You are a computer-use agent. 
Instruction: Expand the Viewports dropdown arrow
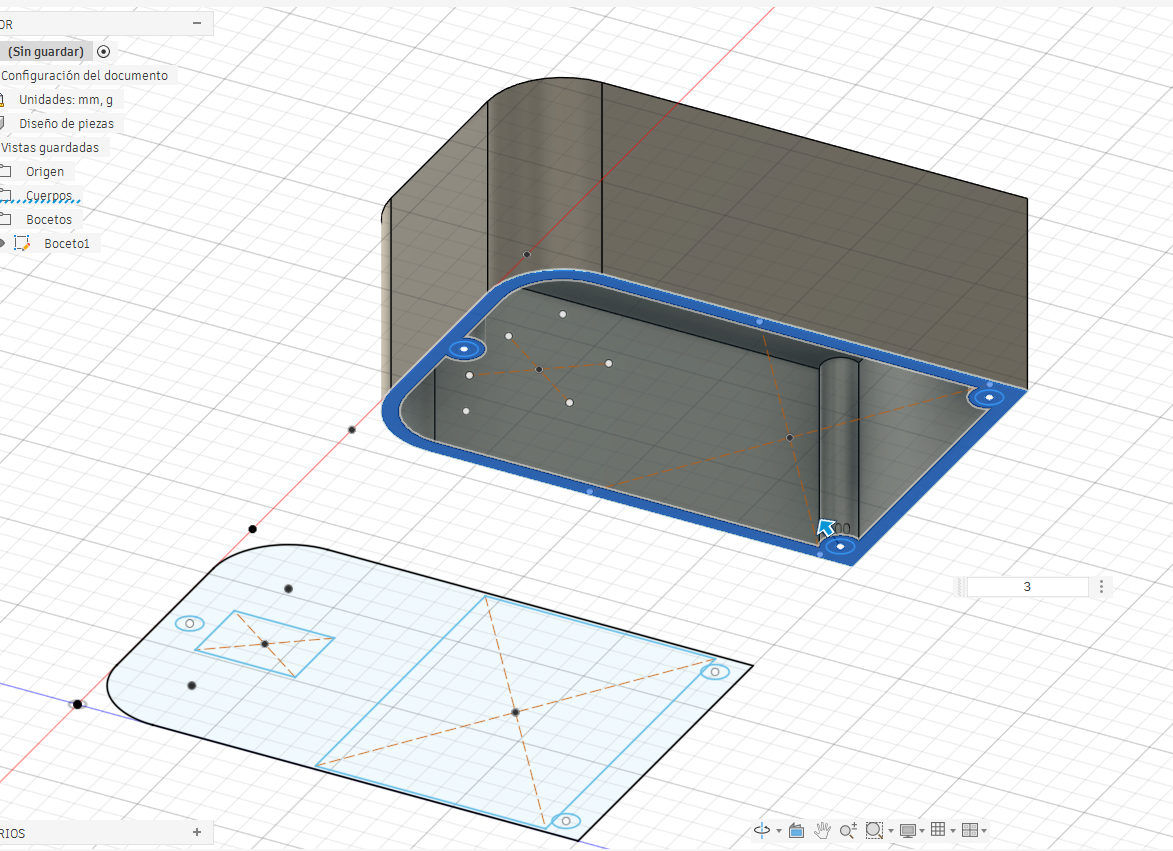tap(984, 831)
